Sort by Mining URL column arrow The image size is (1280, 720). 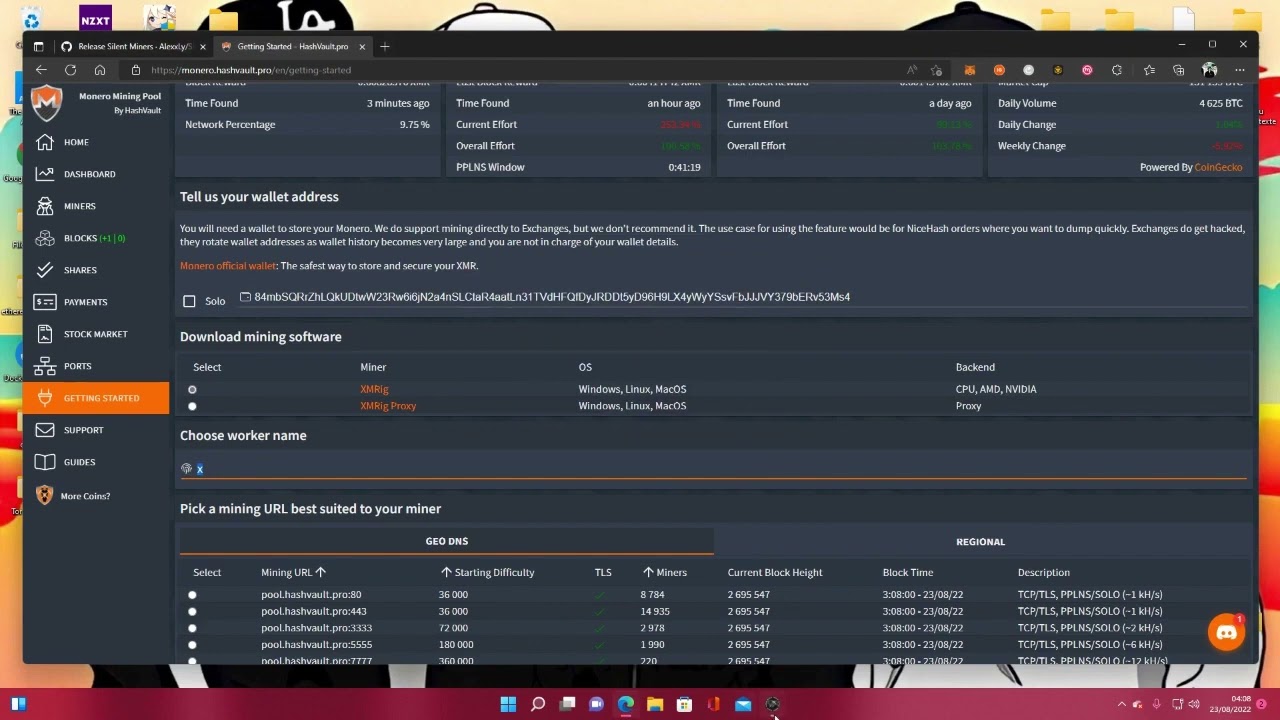coord(320,572)
